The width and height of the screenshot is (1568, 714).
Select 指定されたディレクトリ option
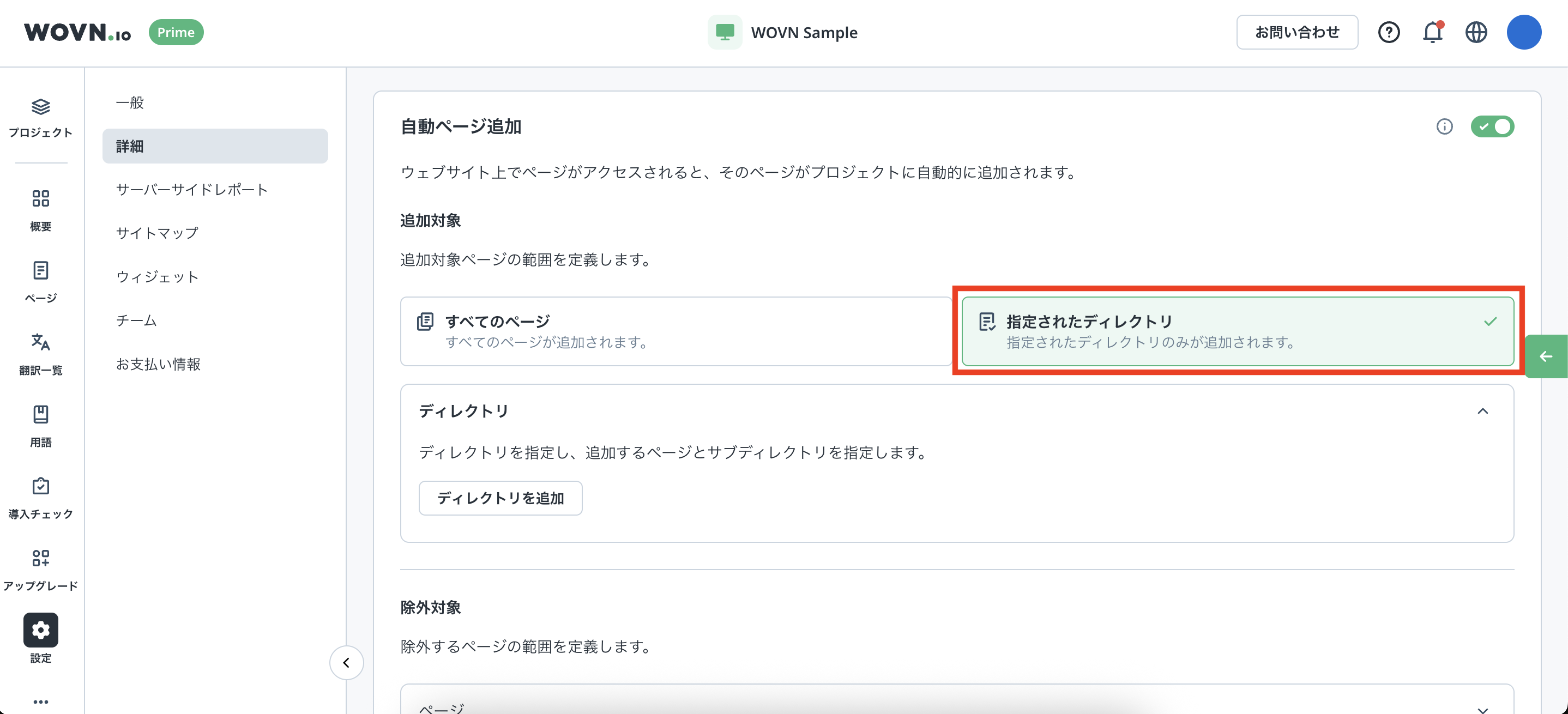click(1237, 331)
